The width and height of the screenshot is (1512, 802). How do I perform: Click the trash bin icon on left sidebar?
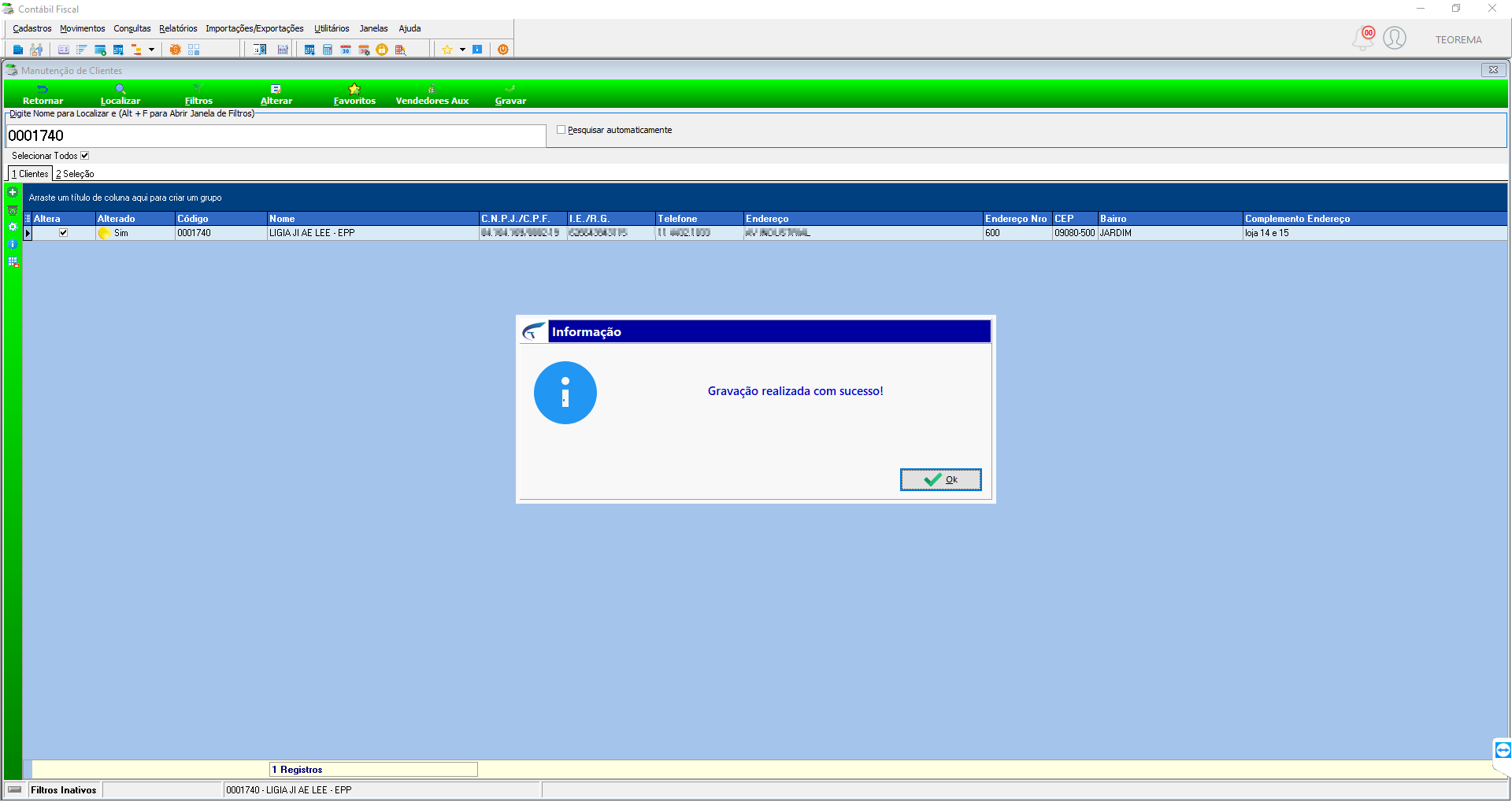click(x=13, y=210)
